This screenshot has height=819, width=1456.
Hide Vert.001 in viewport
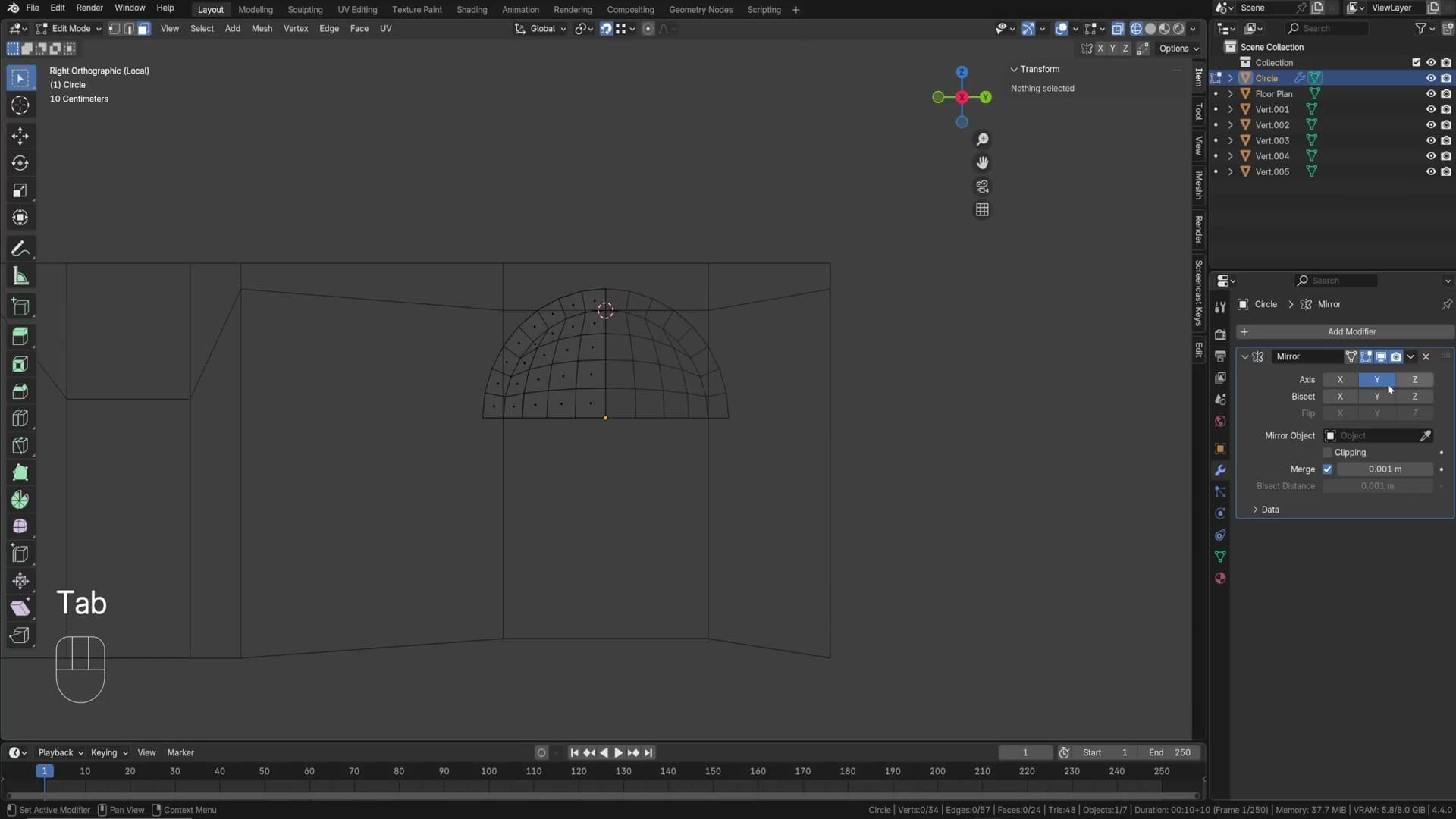1431,109
